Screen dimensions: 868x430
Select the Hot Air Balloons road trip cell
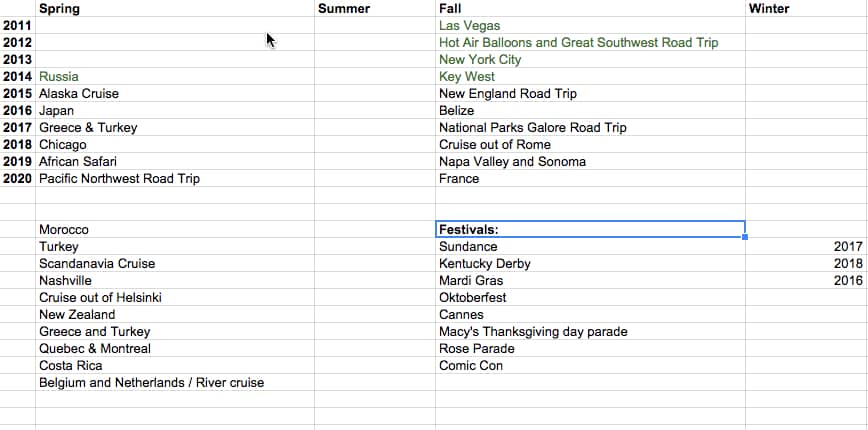(x=590, y=43)
